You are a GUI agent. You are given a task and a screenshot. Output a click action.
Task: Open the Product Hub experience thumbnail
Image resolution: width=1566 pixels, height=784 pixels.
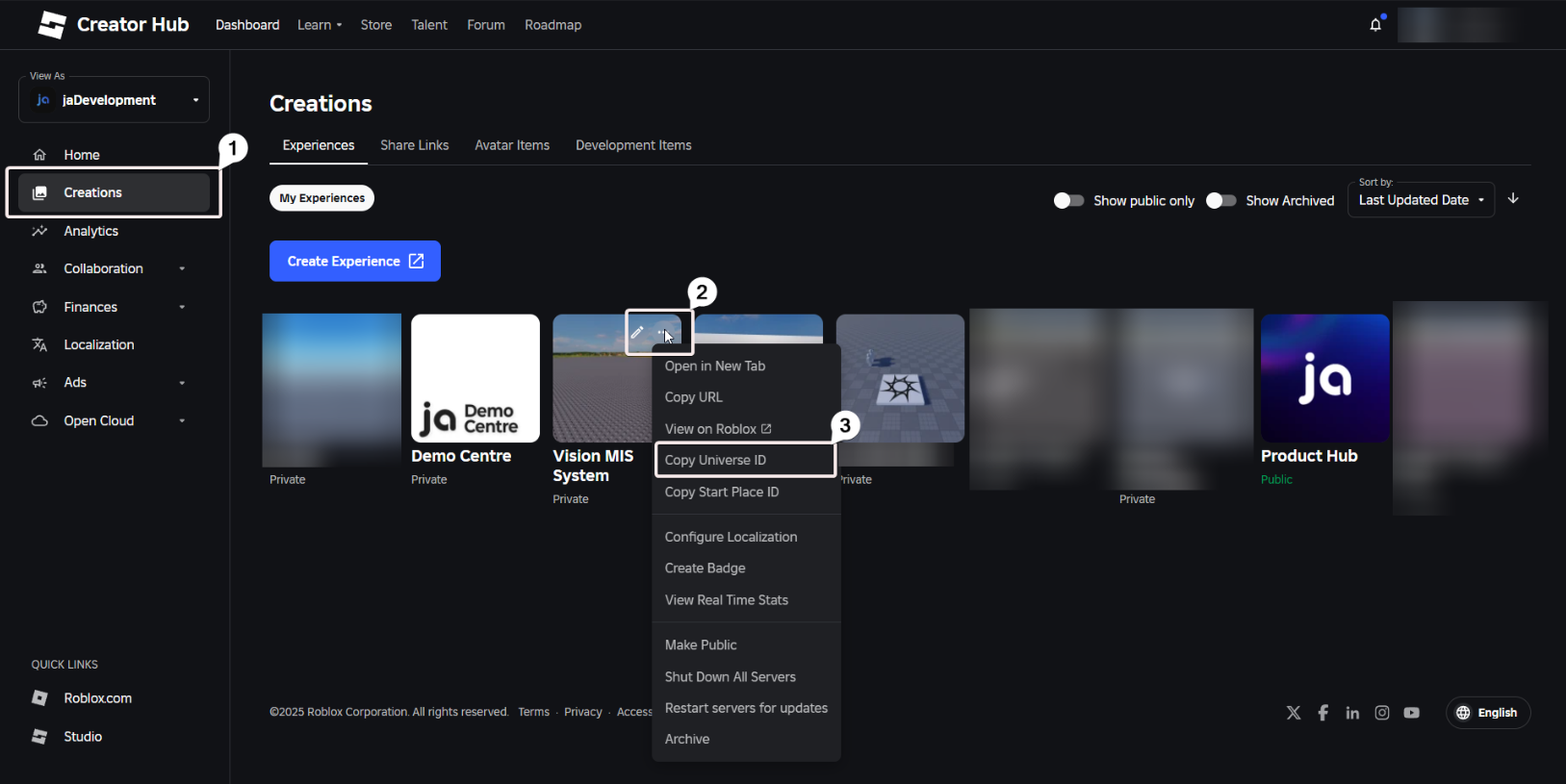[x=1325, y=378]
